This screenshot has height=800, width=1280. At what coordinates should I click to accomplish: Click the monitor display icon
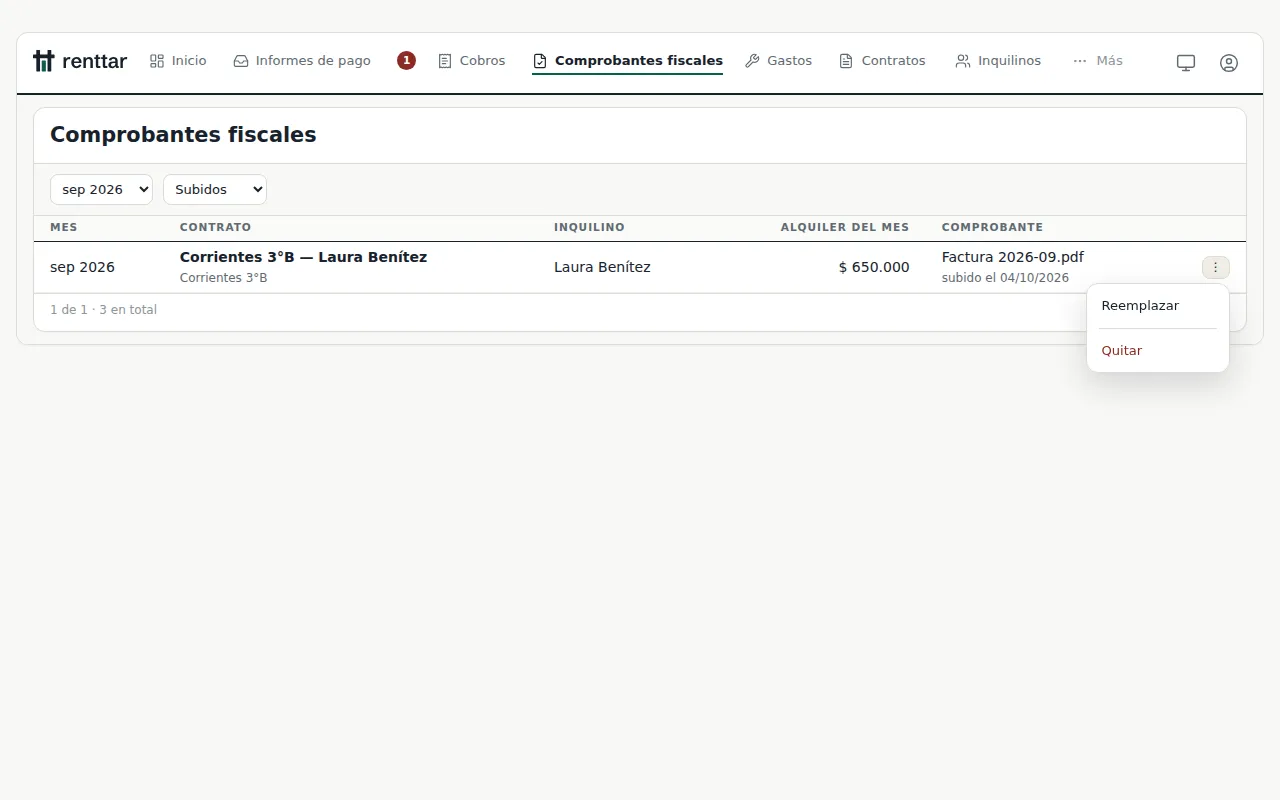pos(1186,62)
